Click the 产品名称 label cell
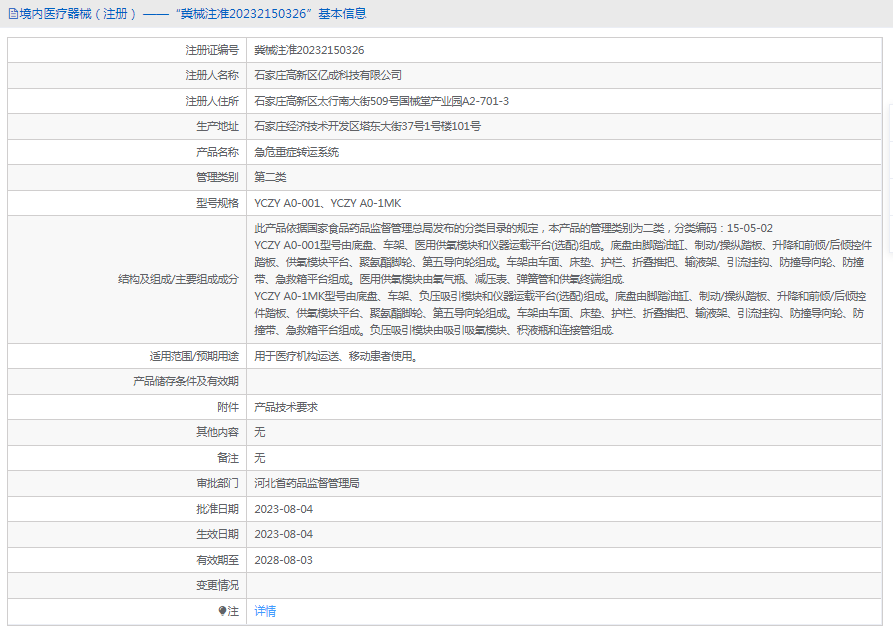Viewport: 893px width, 633px height. [127, 152]
